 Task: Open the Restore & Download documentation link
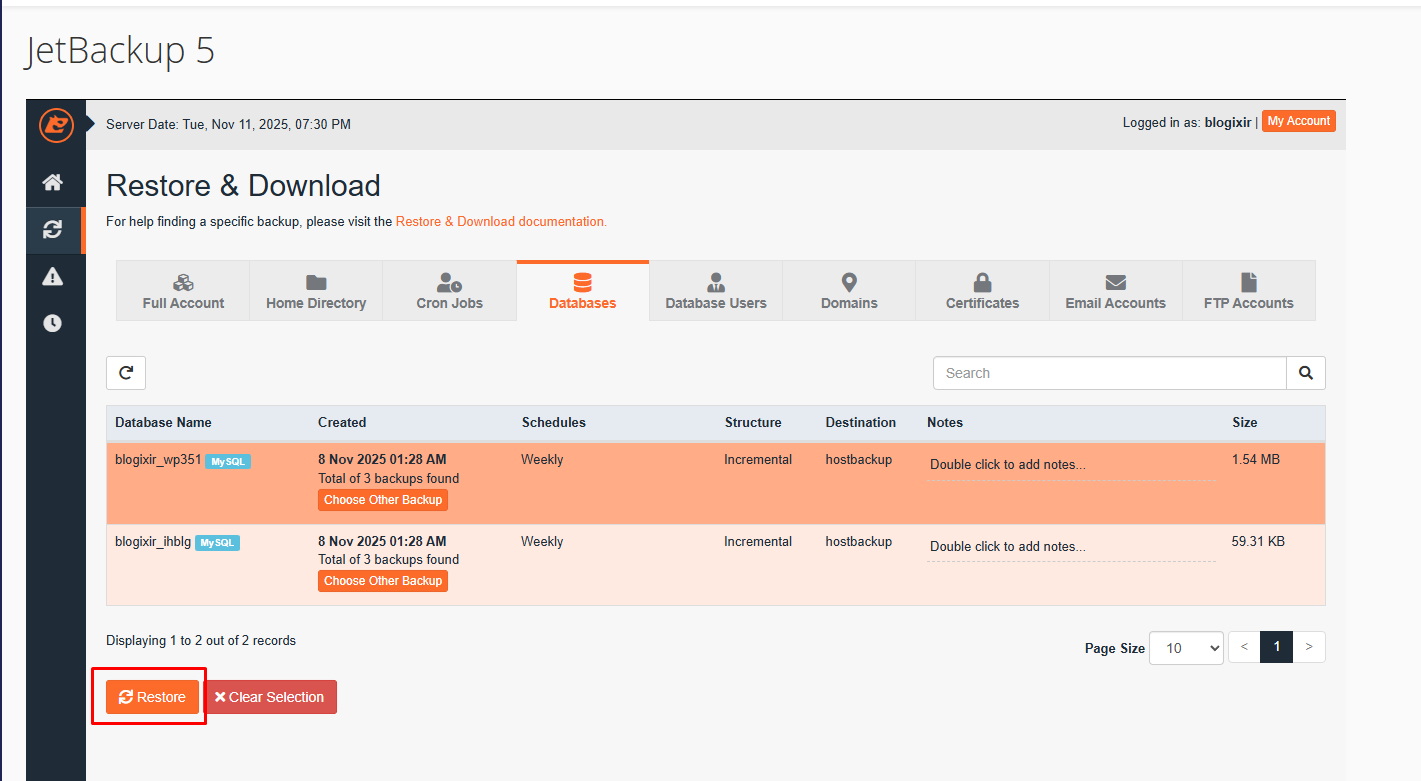[x=501, y=221]
